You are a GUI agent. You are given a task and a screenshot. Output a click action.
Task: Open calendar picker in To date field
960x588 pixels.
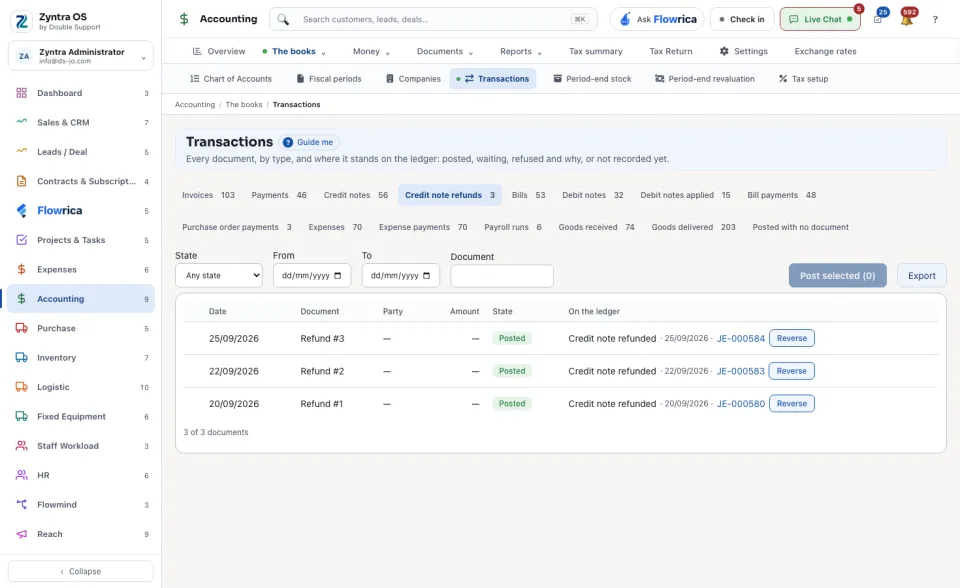point(426,276)
